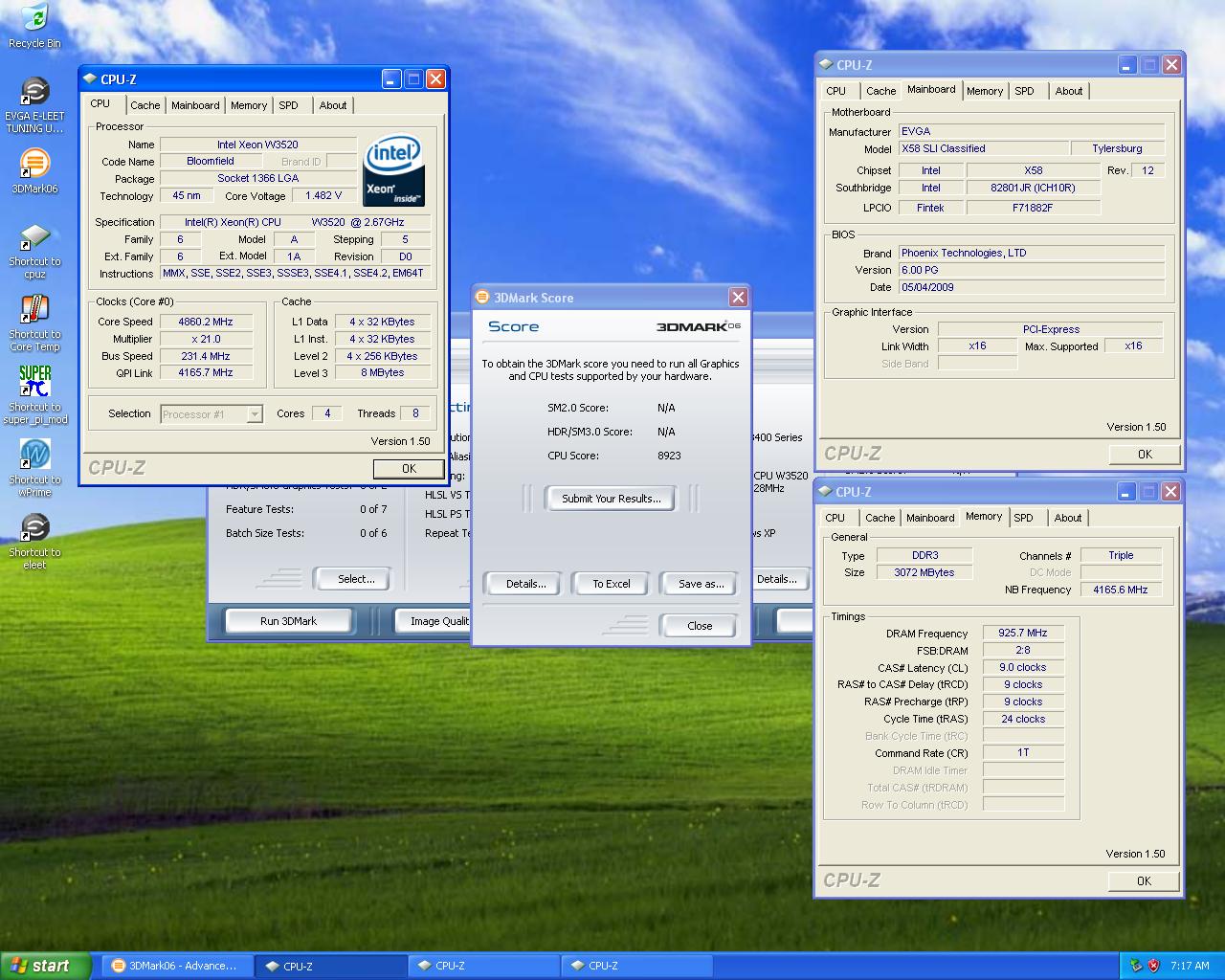Screen dimensions: 1225x980
Task: Click OK in the Memory CPU-Z window
Action: (1144, 880)
